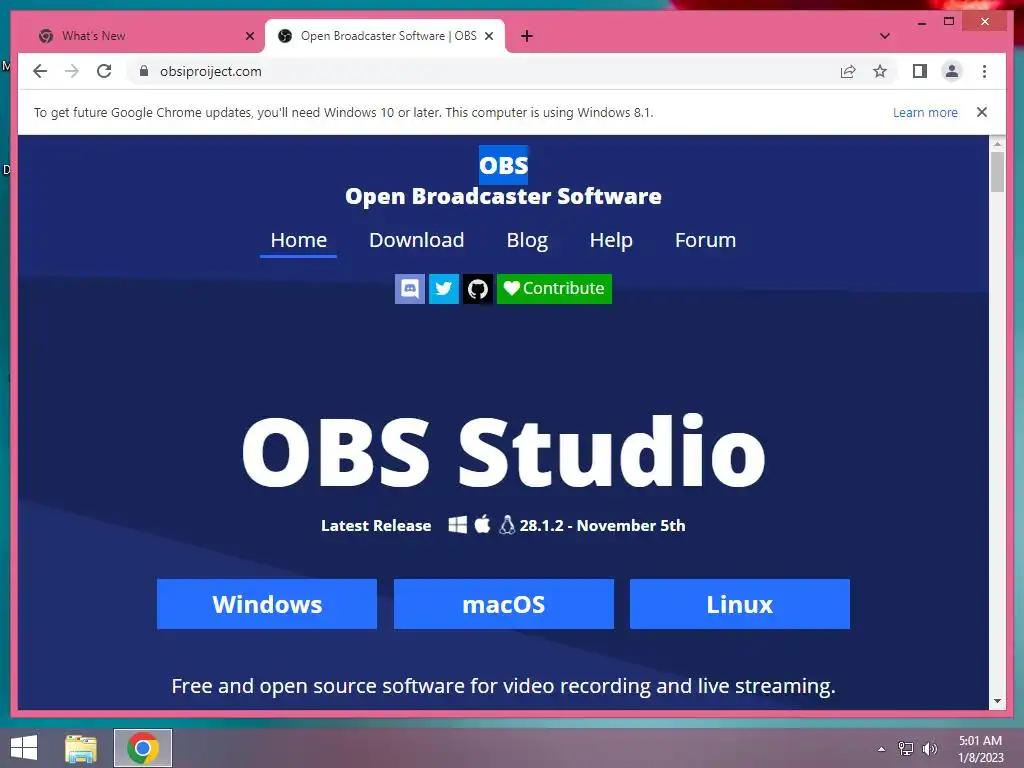The height and width of the screenshot is (768, 1024).
Task: Download OBS Studio for macOS
Action: [504, 604]
